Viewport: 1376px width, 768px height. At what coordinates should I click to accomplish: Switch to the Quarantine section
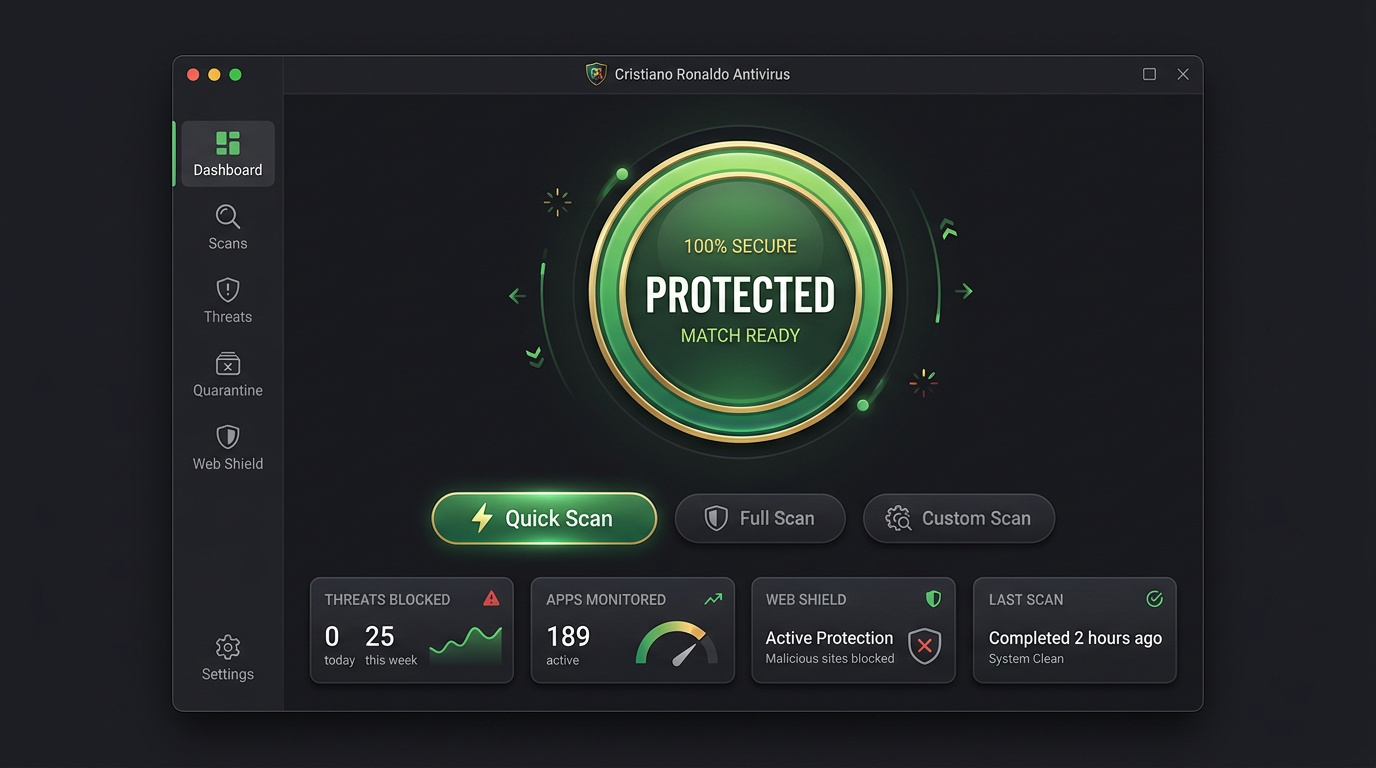(x=228, y=375)
